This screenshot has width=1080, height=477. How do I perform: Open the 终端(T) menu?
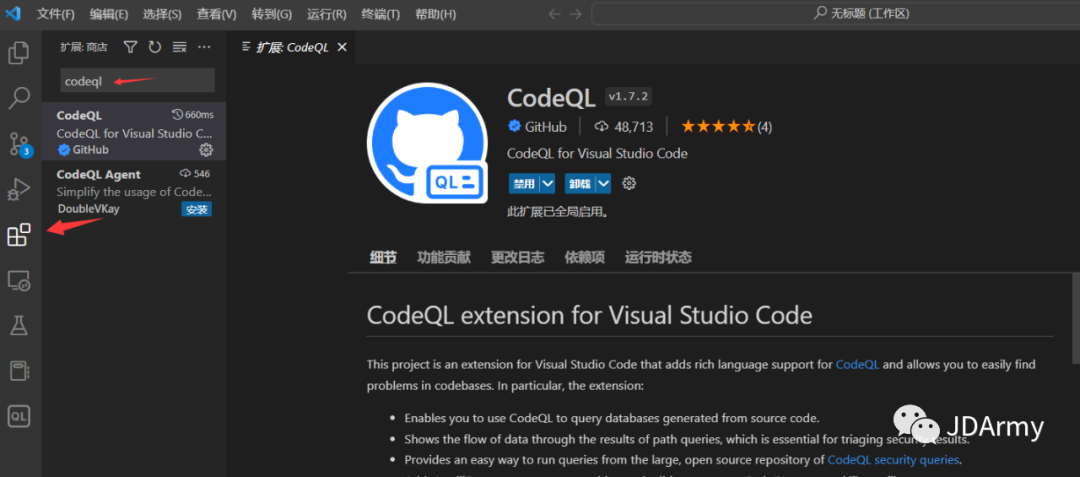coord(381,14)
